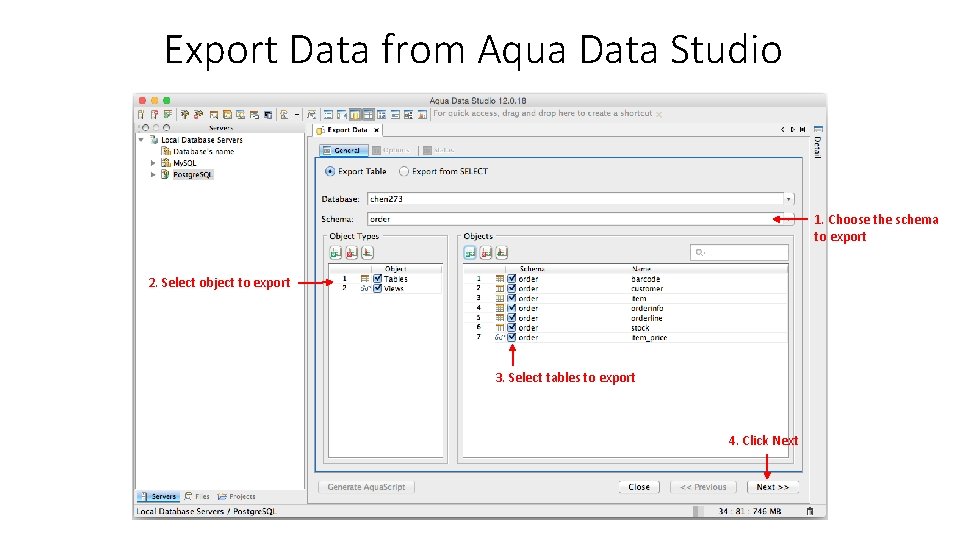This screenshot has height=540, width=960.
Task: Click the orderinfo name cell
Action: click(647, 308)
